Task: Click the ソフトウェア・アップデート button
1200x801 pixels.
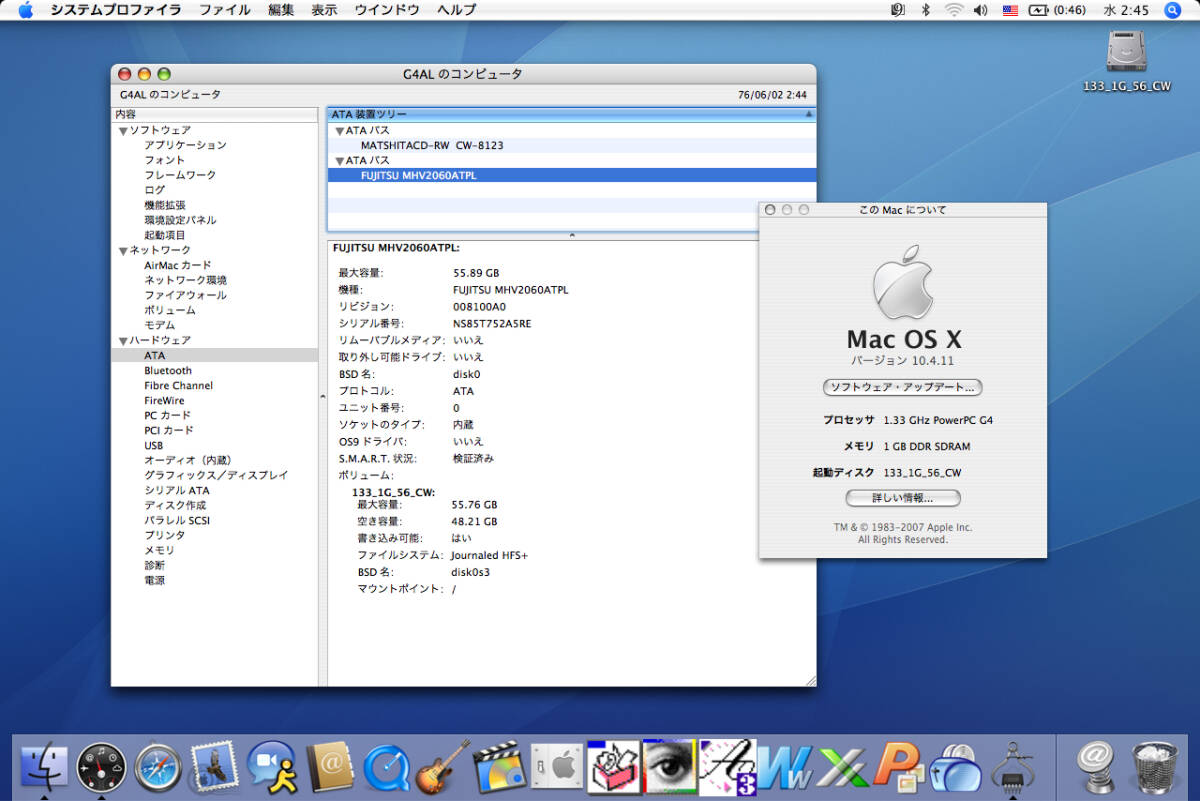Action: [902, 387]
